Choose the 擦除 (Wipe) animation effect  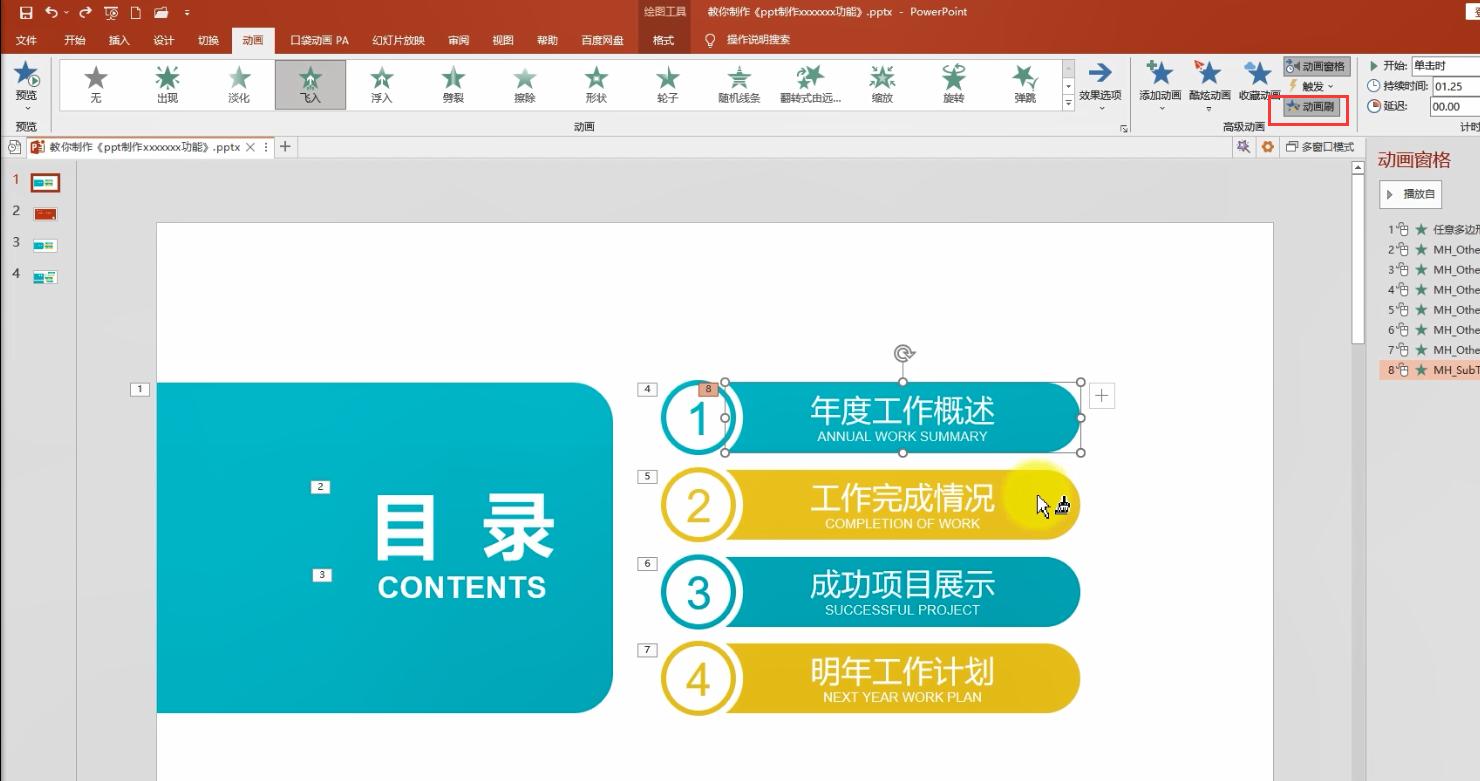tap(524, 84)
